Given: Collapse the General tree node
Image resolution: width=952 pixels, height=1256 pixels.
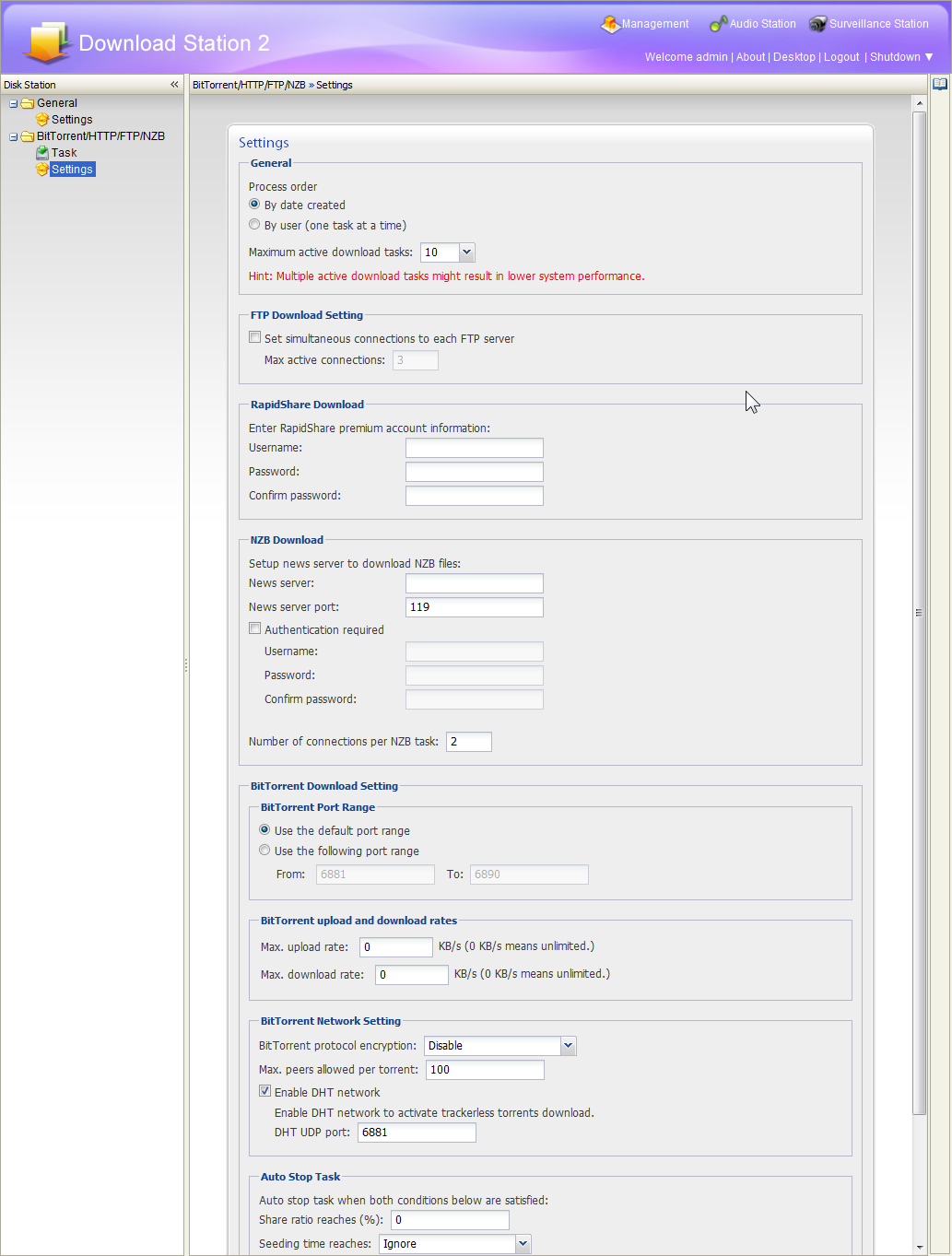Looking at the screenshot, I should 14,103.
